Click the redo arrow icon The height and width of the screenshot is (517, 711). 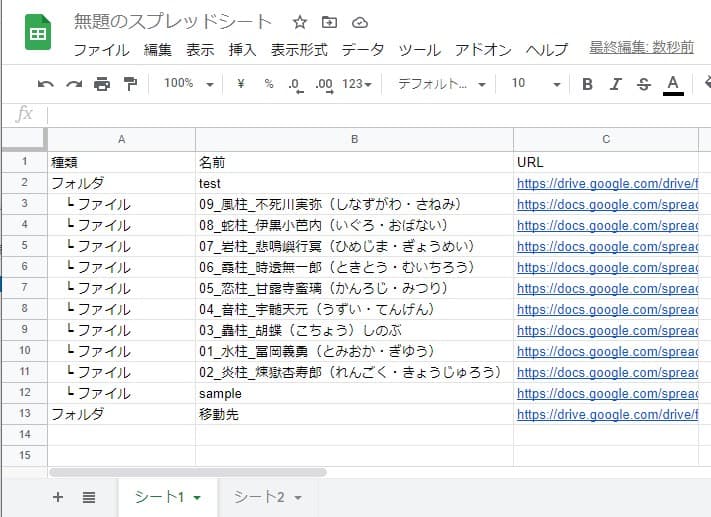click(73, 84)
